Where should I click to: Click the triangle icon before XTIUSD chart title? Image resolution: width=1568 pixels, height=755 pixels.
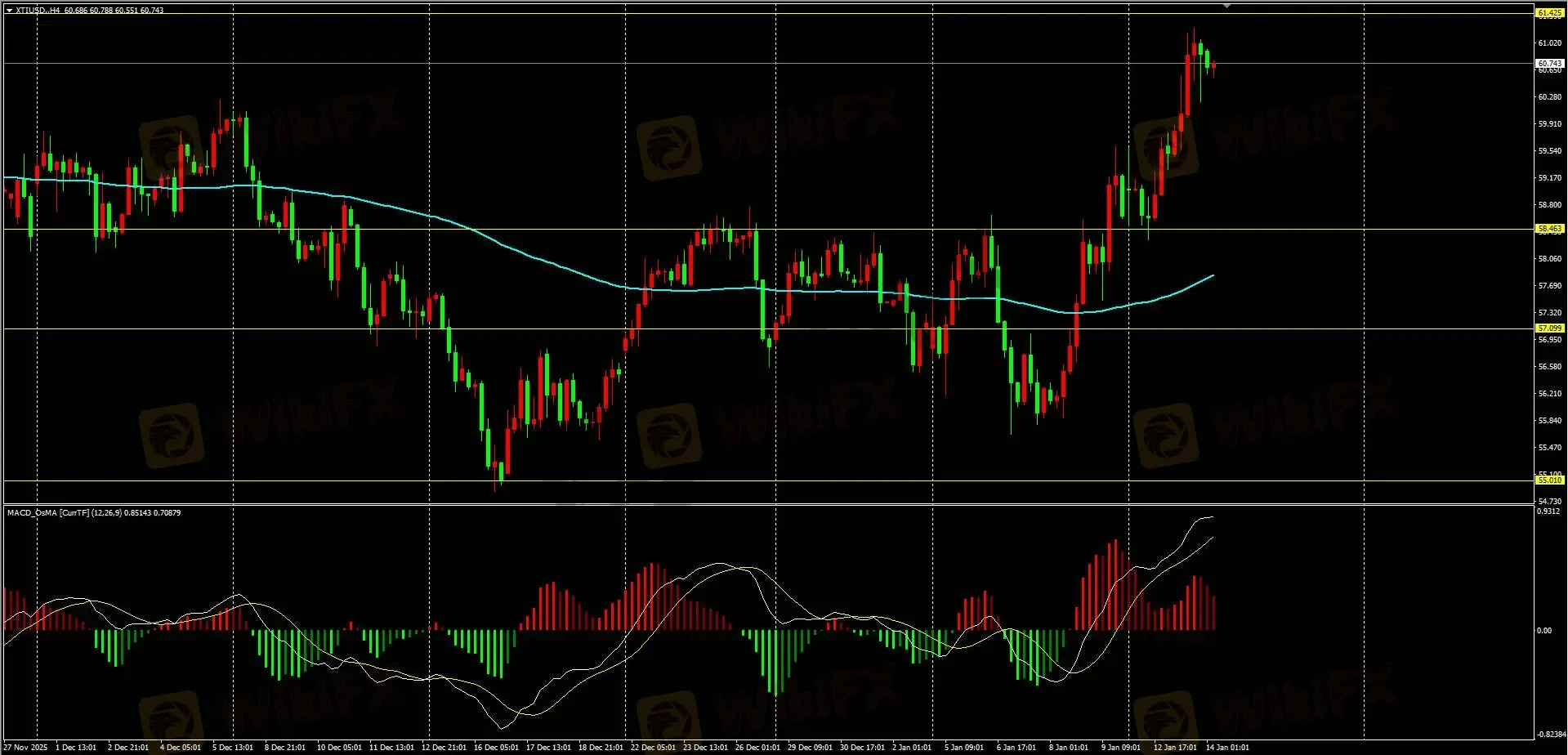(x=9, y=11)
